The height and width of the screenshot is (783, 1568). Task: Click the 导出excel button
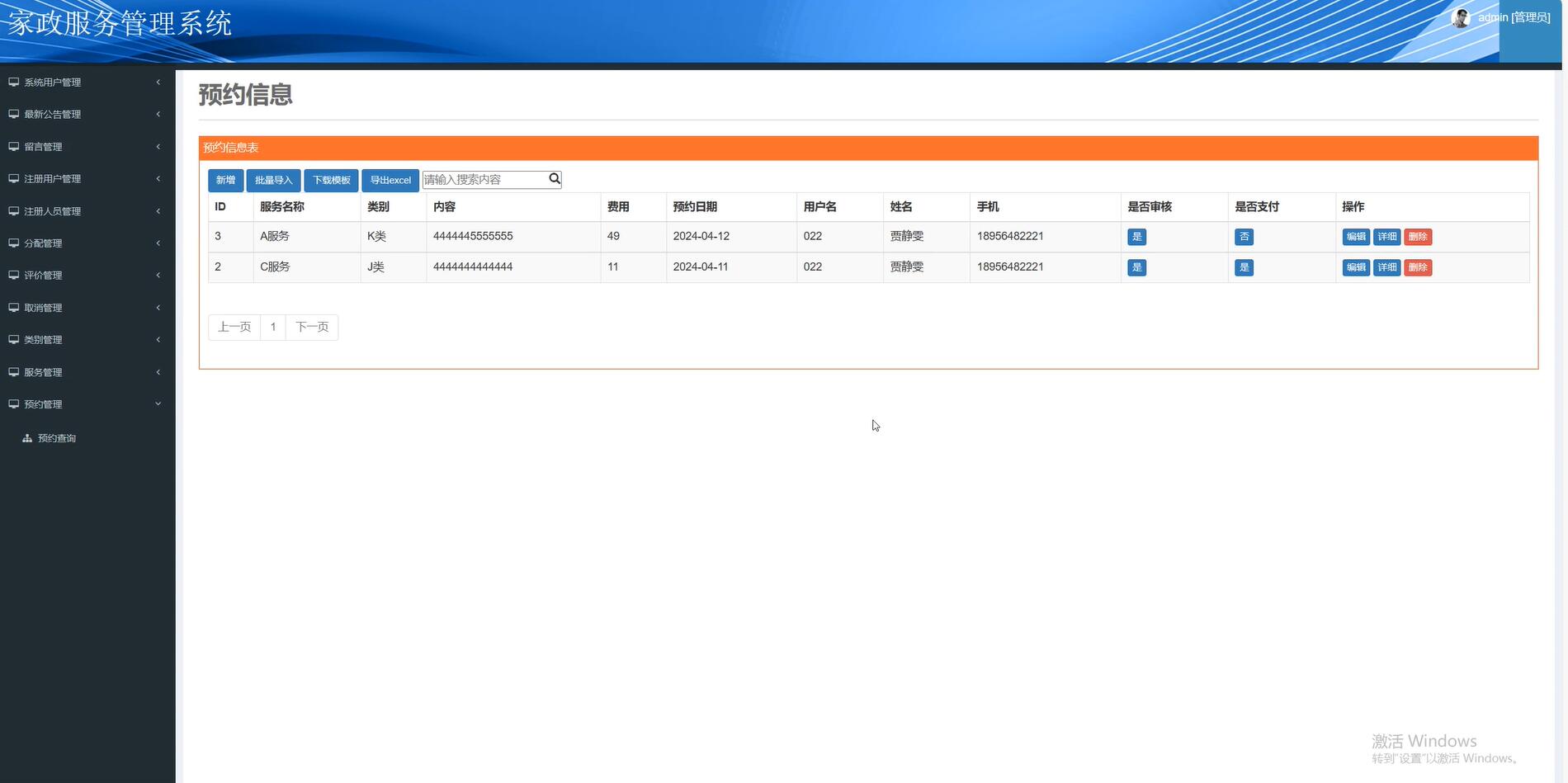(x=390, y=180)
